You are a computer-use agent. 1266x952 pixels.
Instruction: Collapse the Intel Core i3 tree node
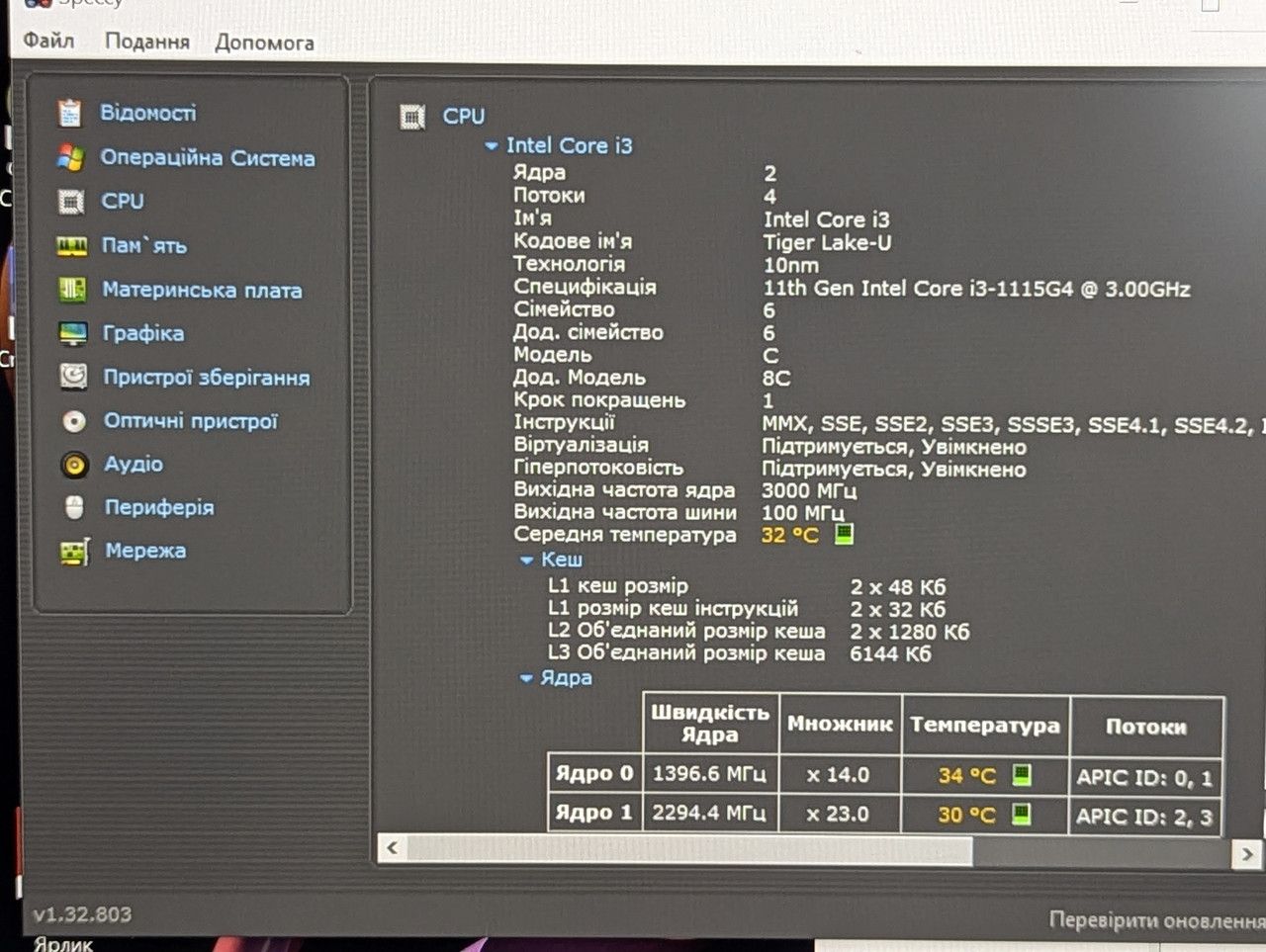(491, 146)
